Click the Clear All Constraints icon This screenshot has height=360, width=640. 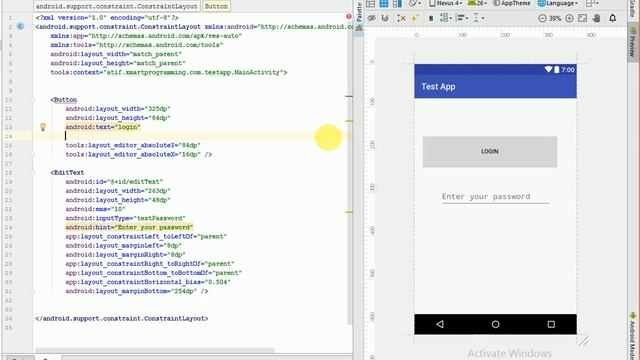pos(401,18)
